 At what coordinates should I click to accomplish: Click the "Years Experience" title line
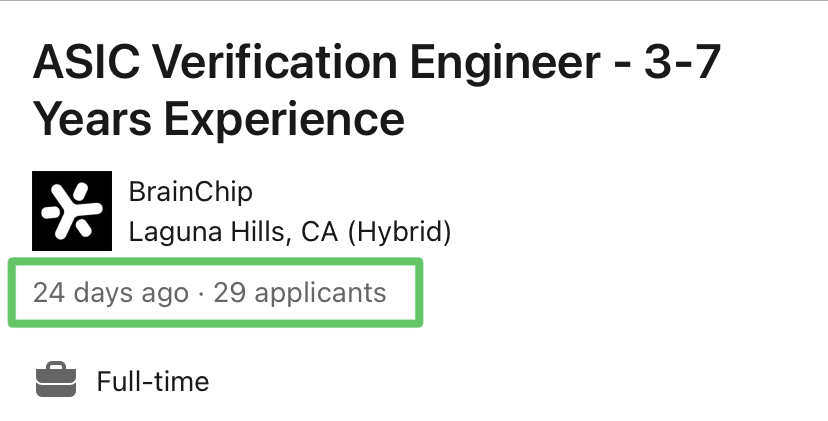point(218,120)
